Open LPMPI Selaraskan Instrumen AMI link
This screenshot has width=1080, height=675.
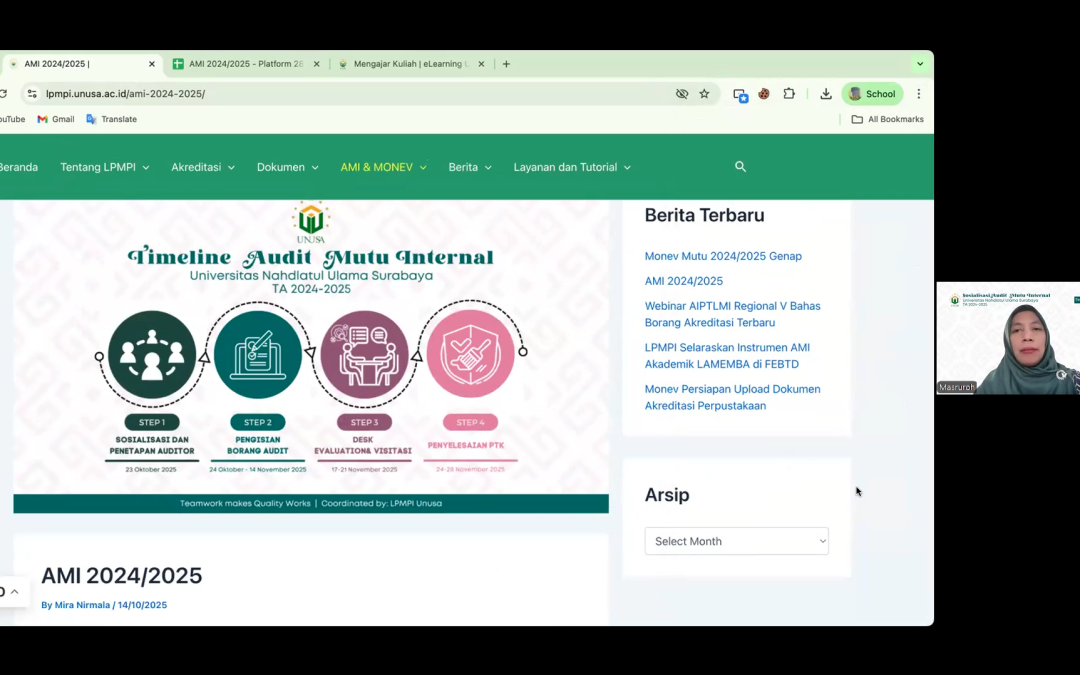coord(727,356)
